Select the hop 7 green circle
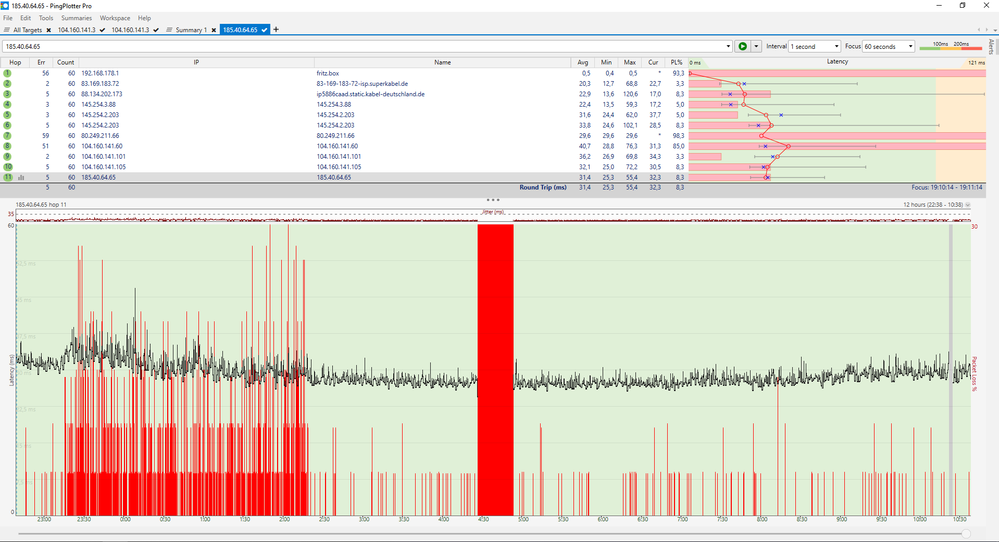Image resolution: width=999 pixels, height=542 pixels. [x=7, y=135]
